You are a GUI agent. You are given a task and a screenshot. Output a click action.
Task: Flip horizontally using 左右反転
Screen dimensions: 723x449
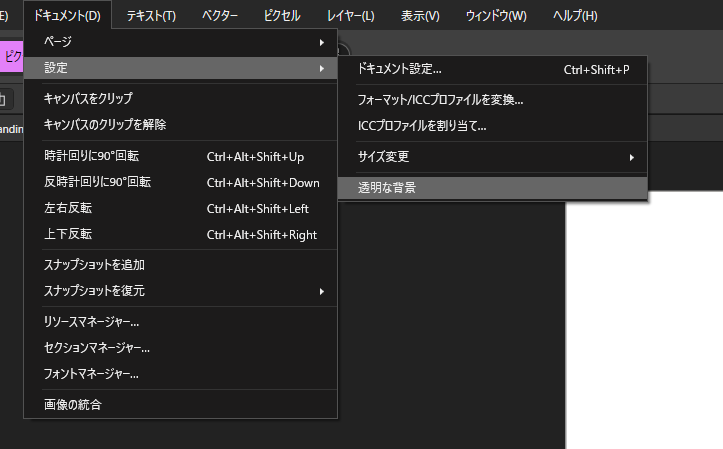click(x=68, y=208)
